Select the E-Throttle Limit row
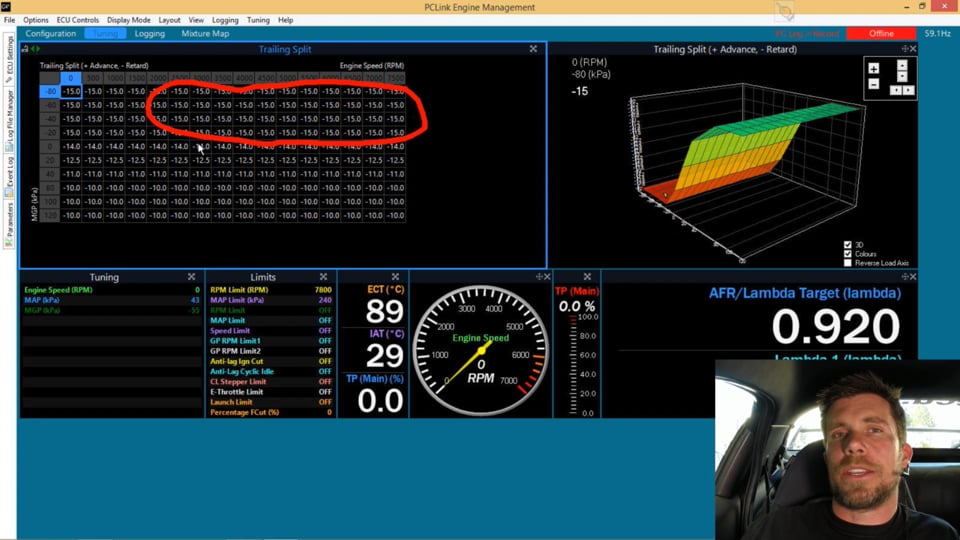 tap(271, 392)
